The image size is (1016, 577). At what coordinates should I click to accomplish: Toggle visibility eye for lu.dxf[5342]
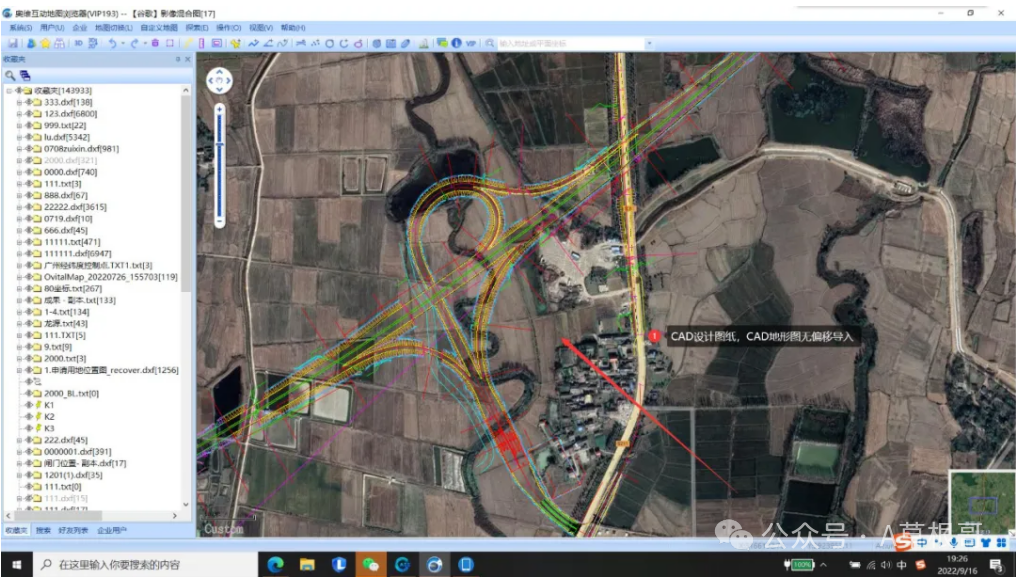click(27, 137)
